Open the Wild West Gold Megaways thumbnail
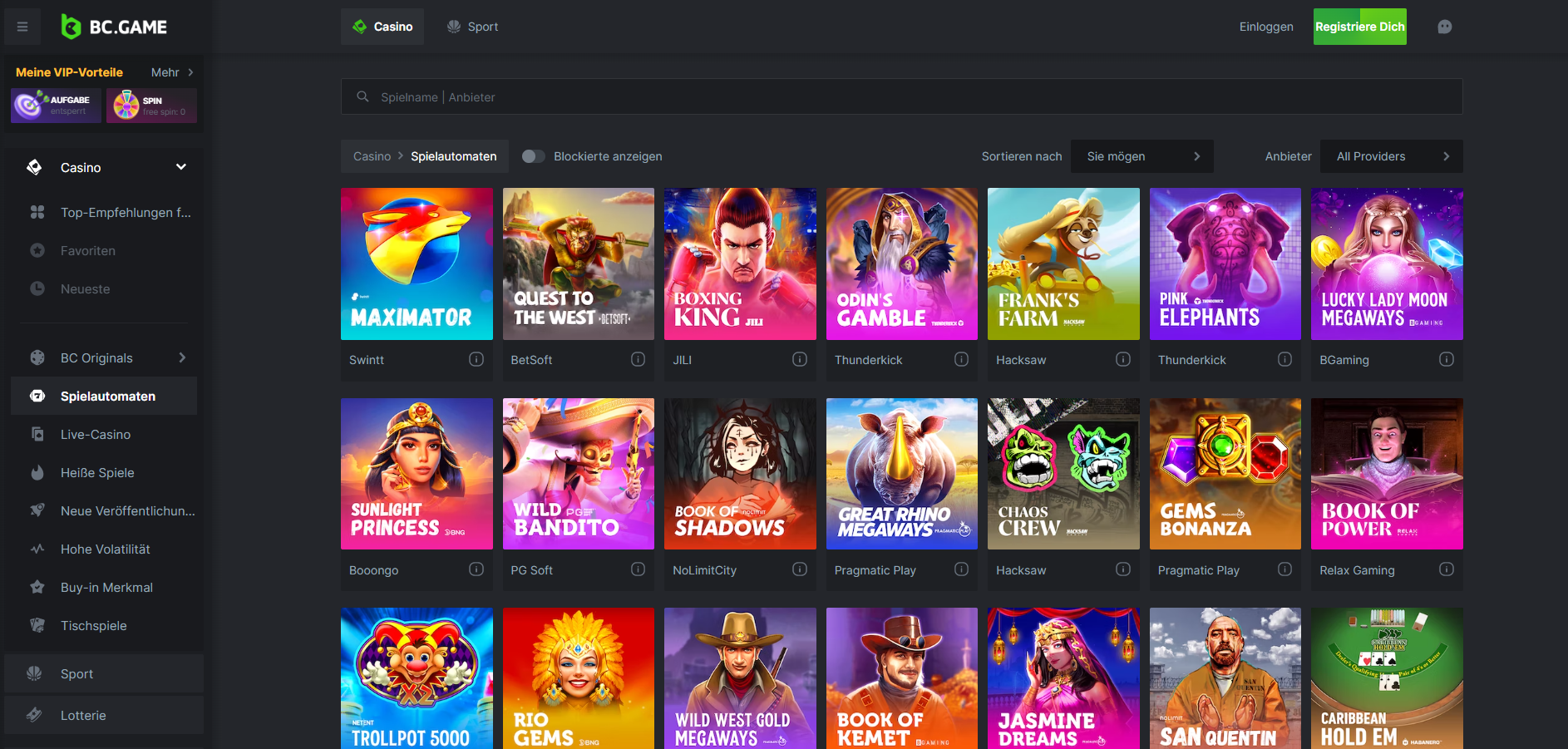The width and height of the screenshot is (1568, 749). coord(740,678)
